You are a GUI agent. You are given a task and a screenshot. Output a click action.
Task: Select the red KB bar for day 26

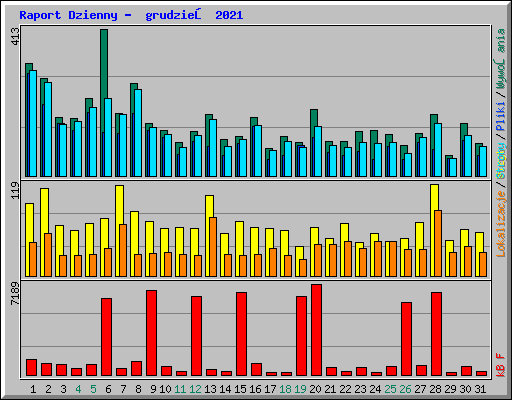click(x=406, y=339)
